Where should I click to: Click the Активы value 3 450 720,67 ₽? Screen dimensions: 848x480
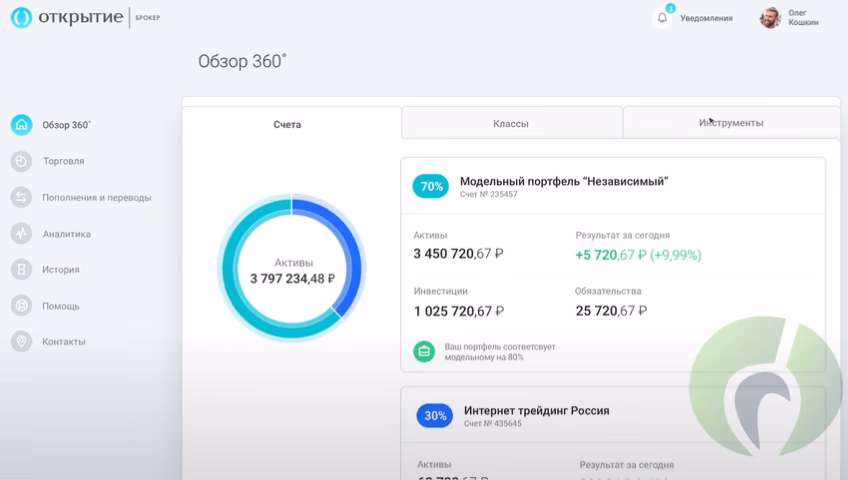[458, 254]
